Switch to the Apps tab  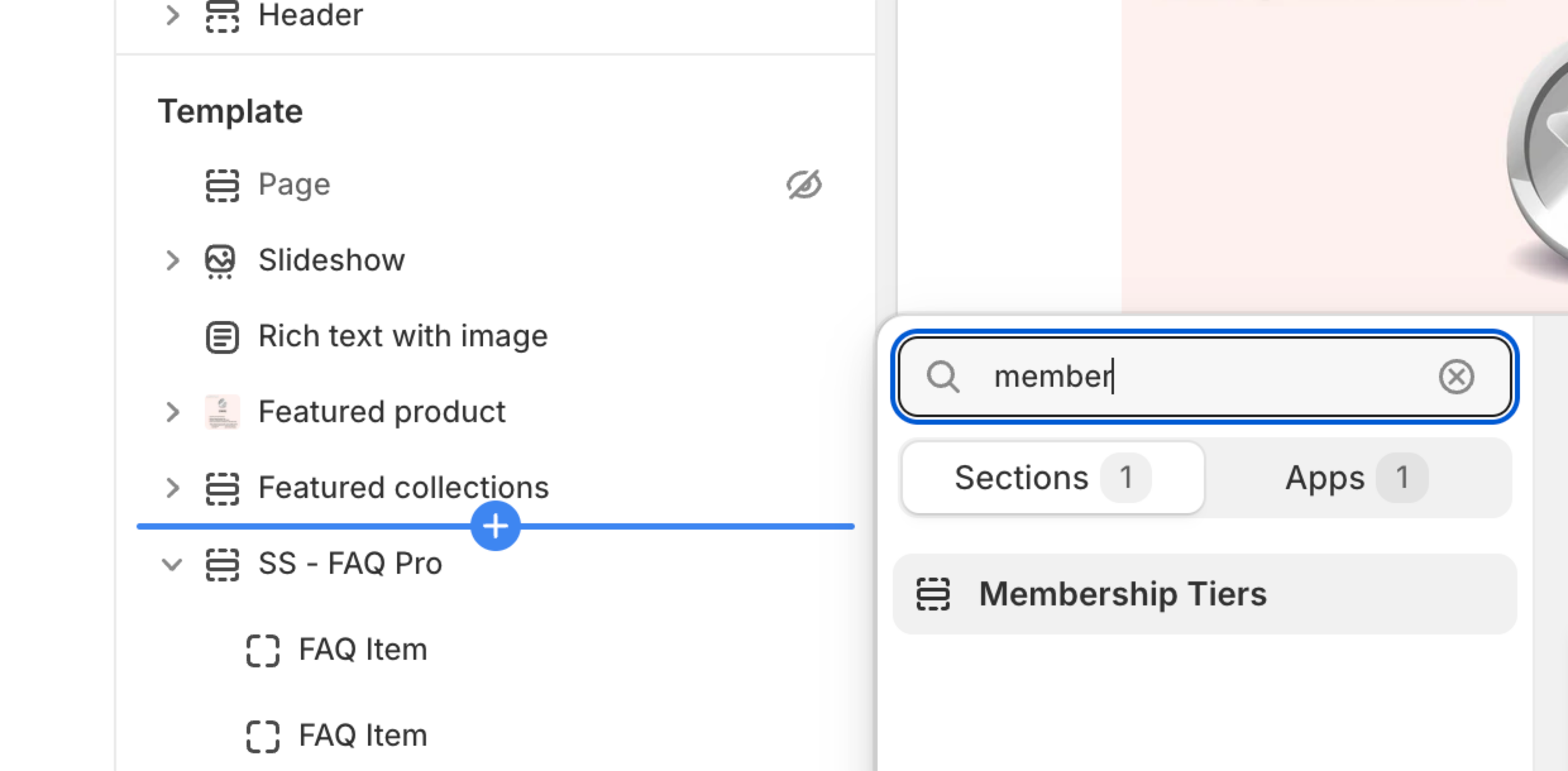pyautogui.click(x=1357, y=478)
